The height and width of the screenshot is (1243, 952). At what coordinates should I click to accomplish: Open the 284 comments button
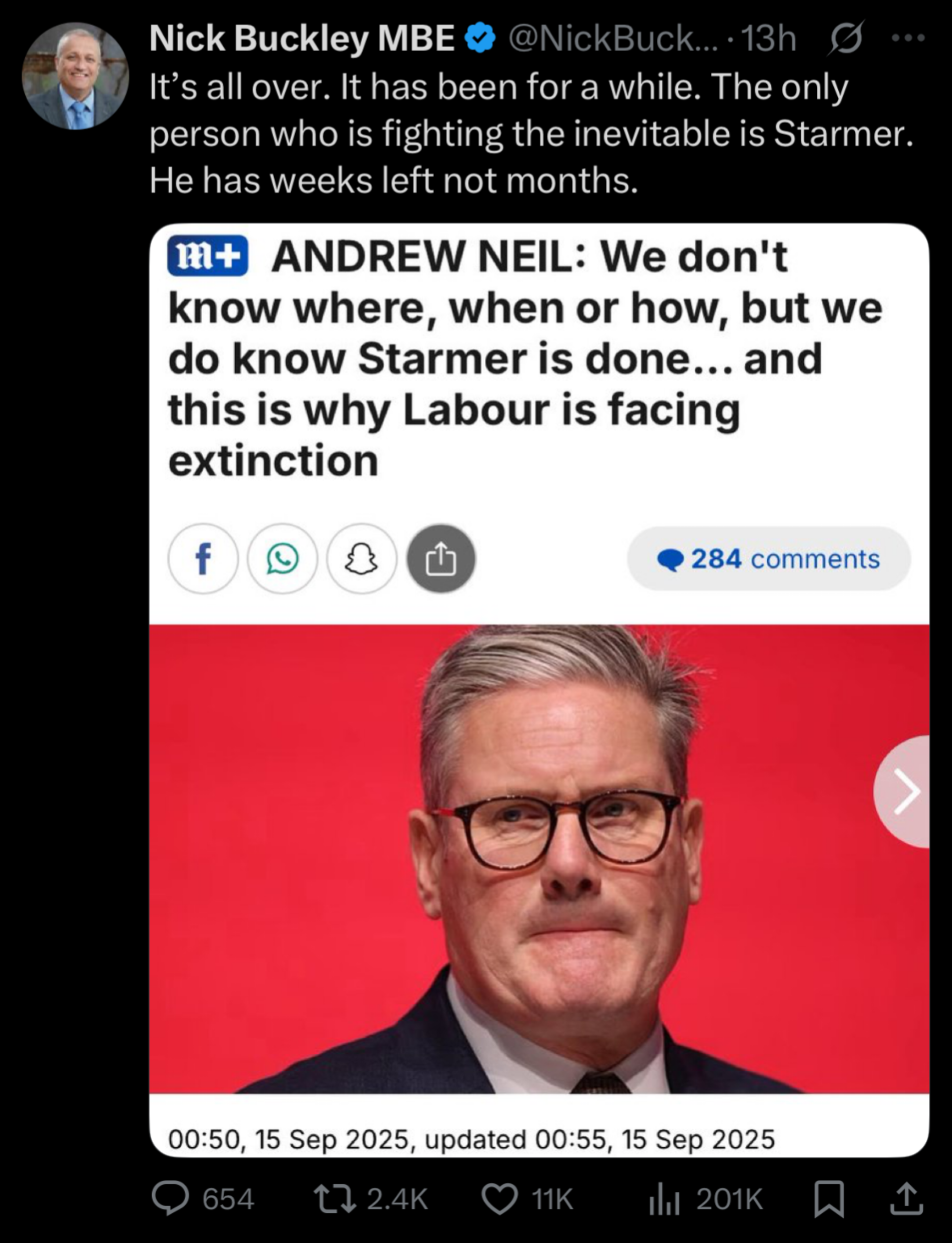[768, 559]
